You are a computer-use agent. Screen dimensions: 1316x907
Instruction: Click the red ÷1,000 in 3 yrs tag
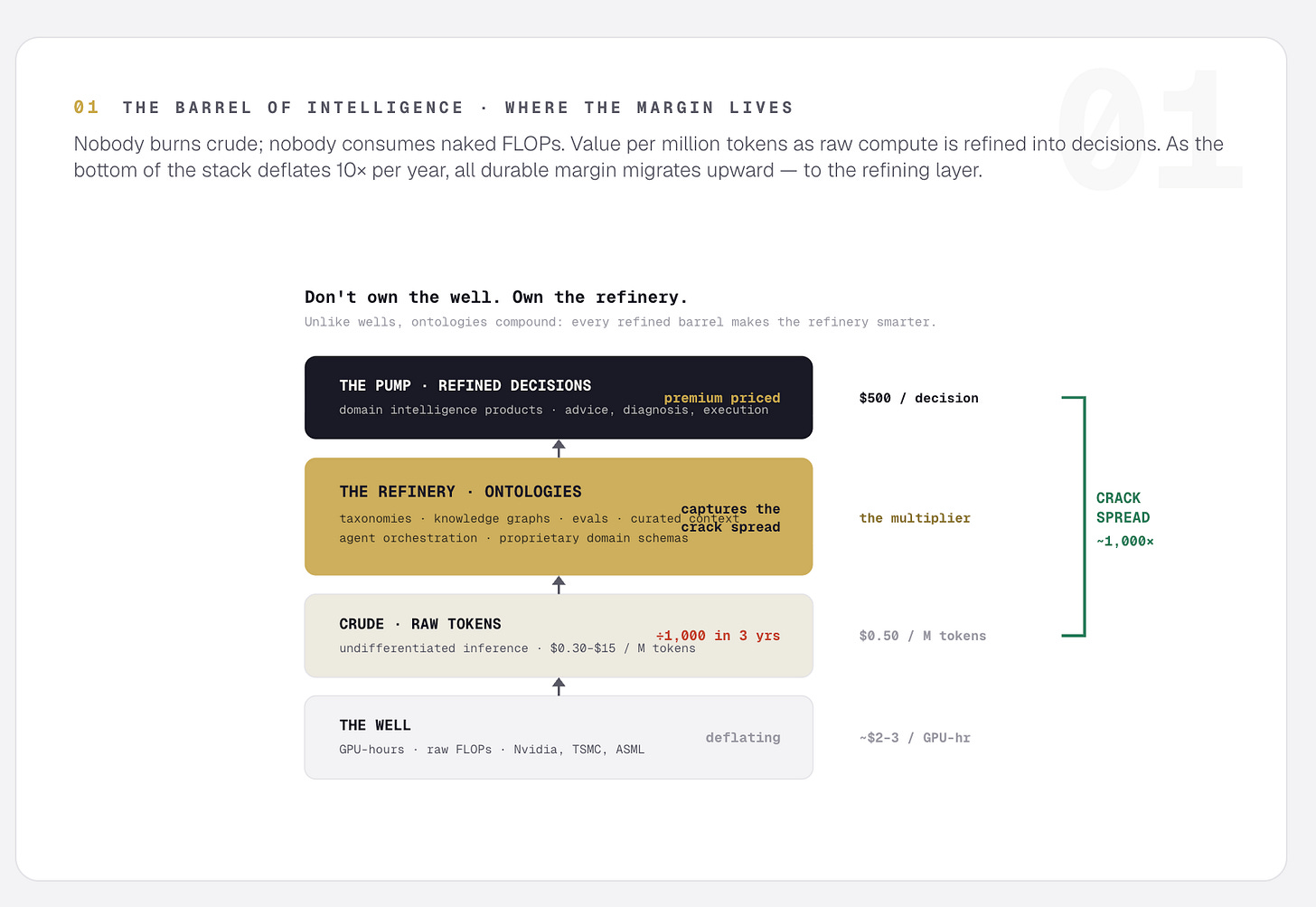point(718,636)
